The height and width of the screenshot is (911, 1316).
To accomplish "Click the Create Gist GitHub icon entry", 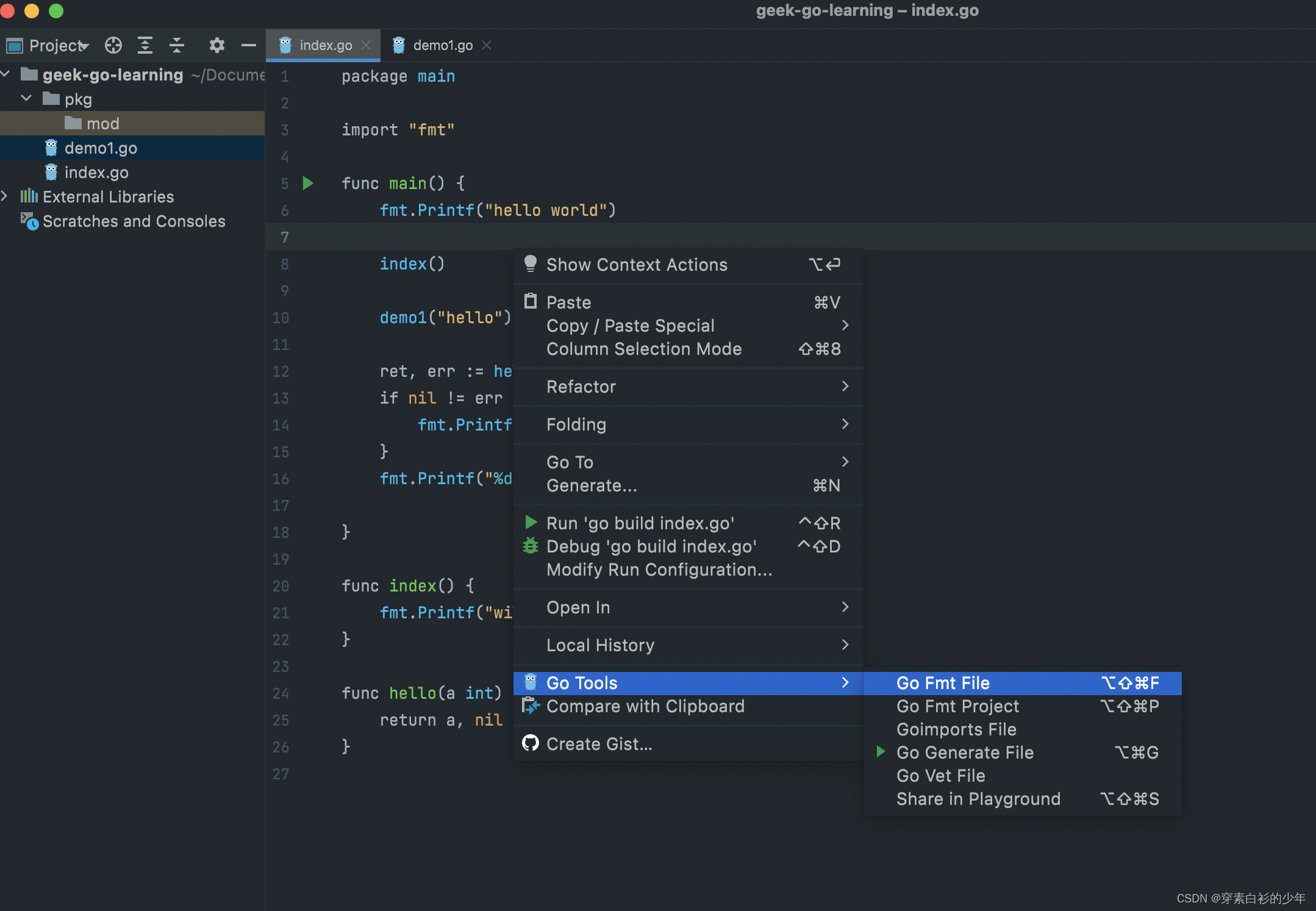I will point(599,744).
